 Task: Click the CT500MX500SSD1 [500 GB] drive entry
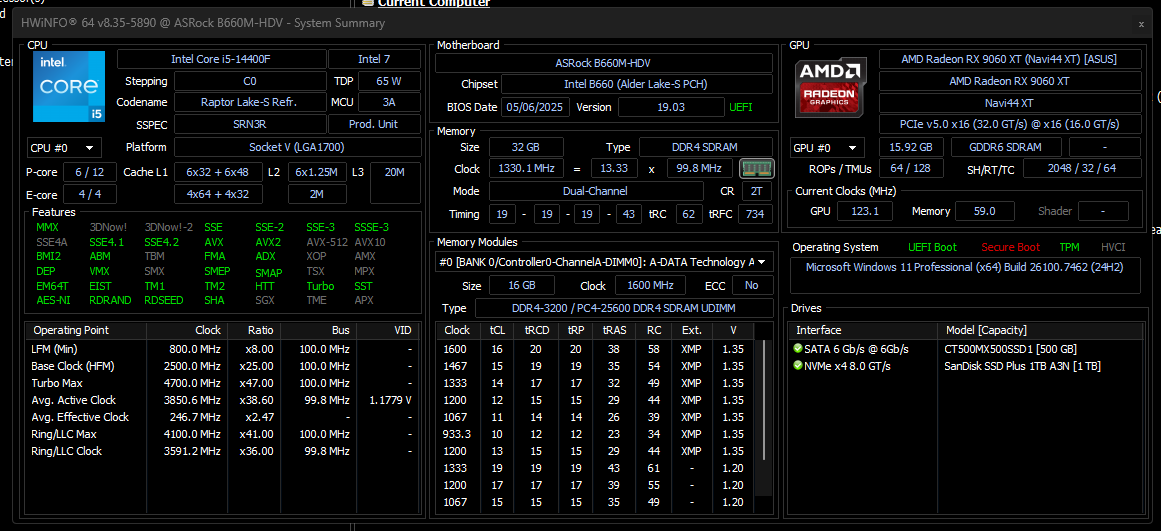coord(1011,349)
